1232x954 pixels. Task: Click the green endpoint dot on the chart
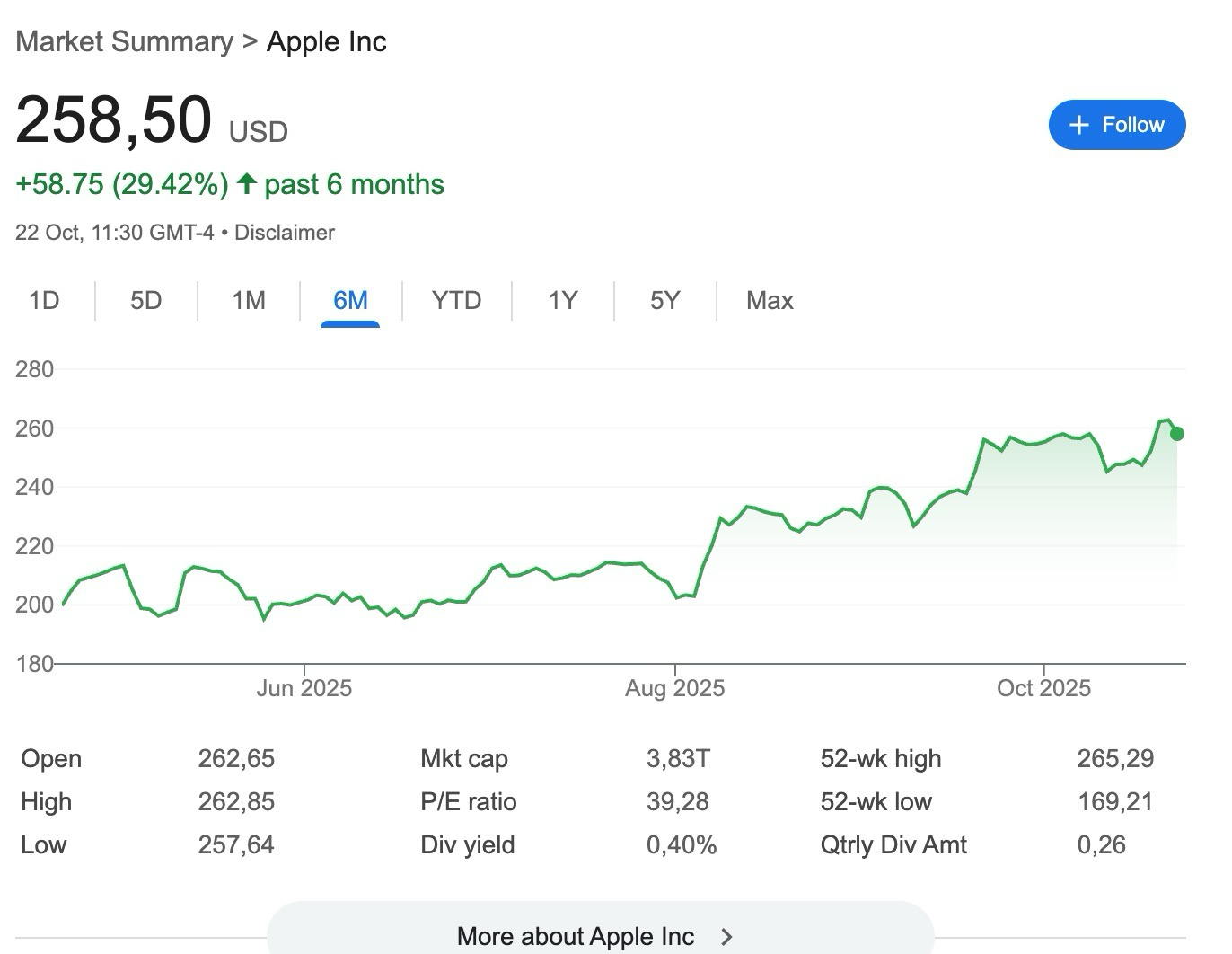coord(1177,434)
